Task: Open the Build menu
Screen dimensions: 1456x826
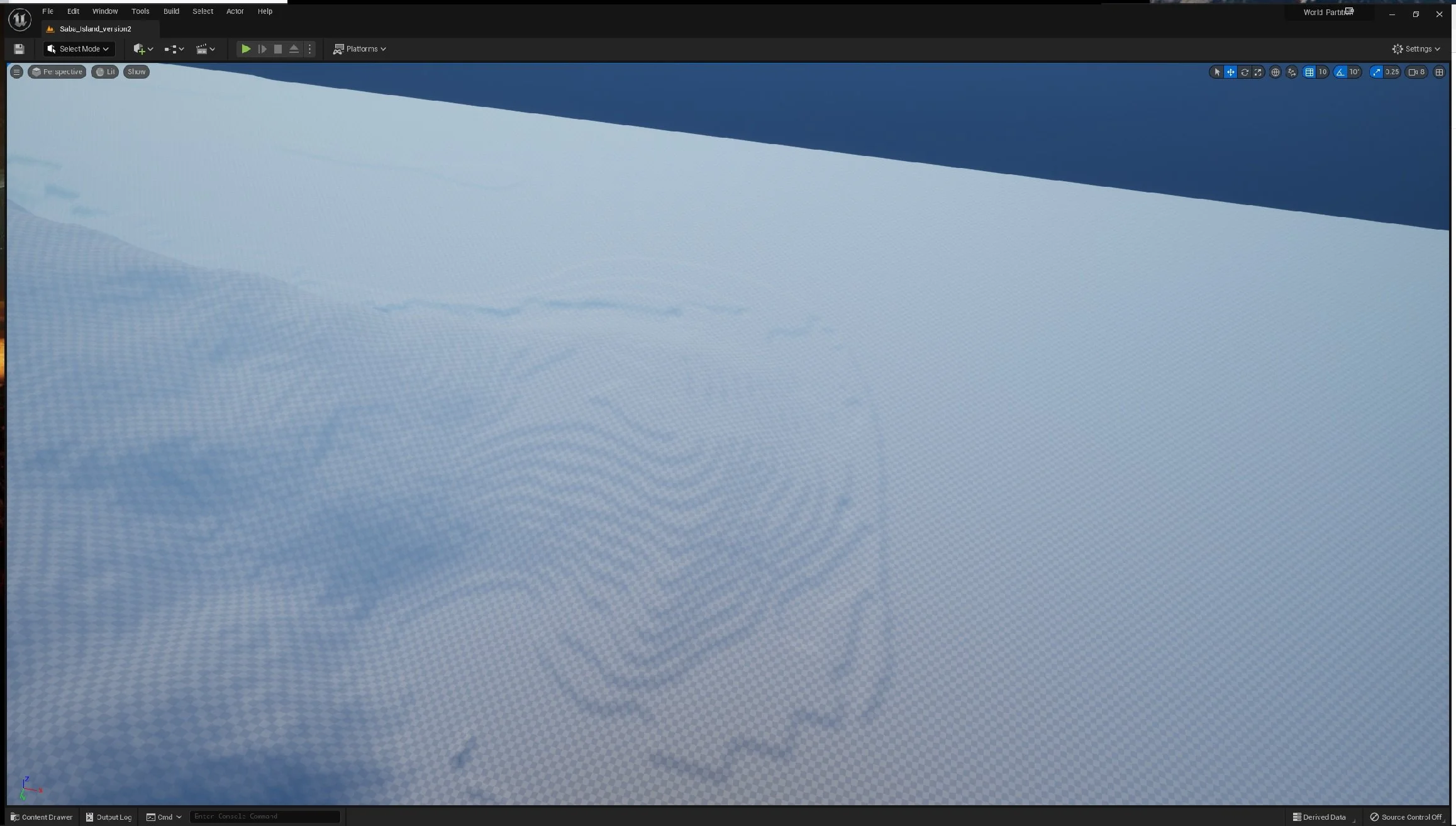Action: 171,11
